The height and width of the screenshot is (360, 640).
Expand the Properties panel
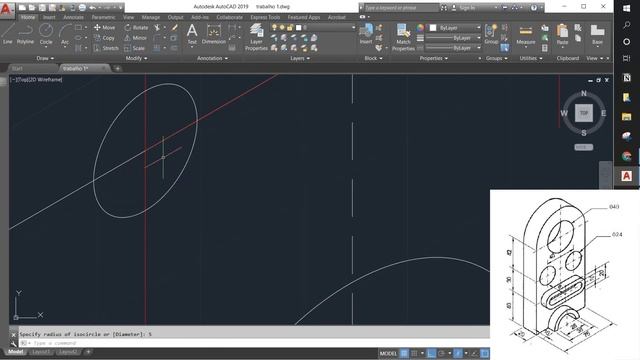[433, 58]
